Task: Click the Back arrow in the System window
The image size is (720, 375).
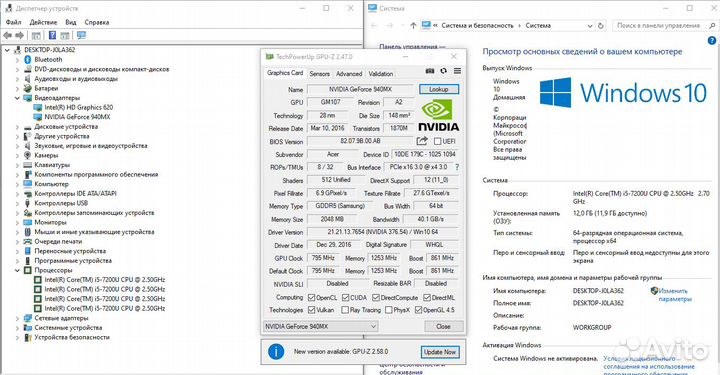Action: coord(374,26)
